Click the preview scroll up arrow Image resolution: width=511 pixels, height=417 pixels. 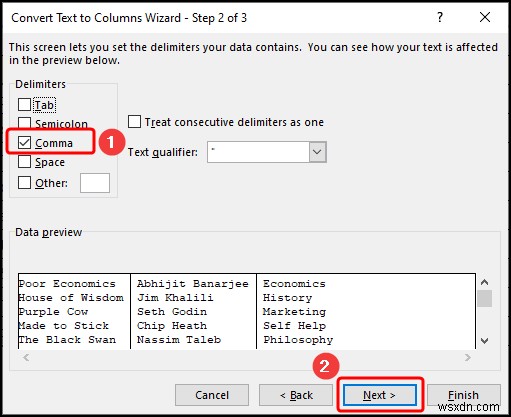pos(484,282)
